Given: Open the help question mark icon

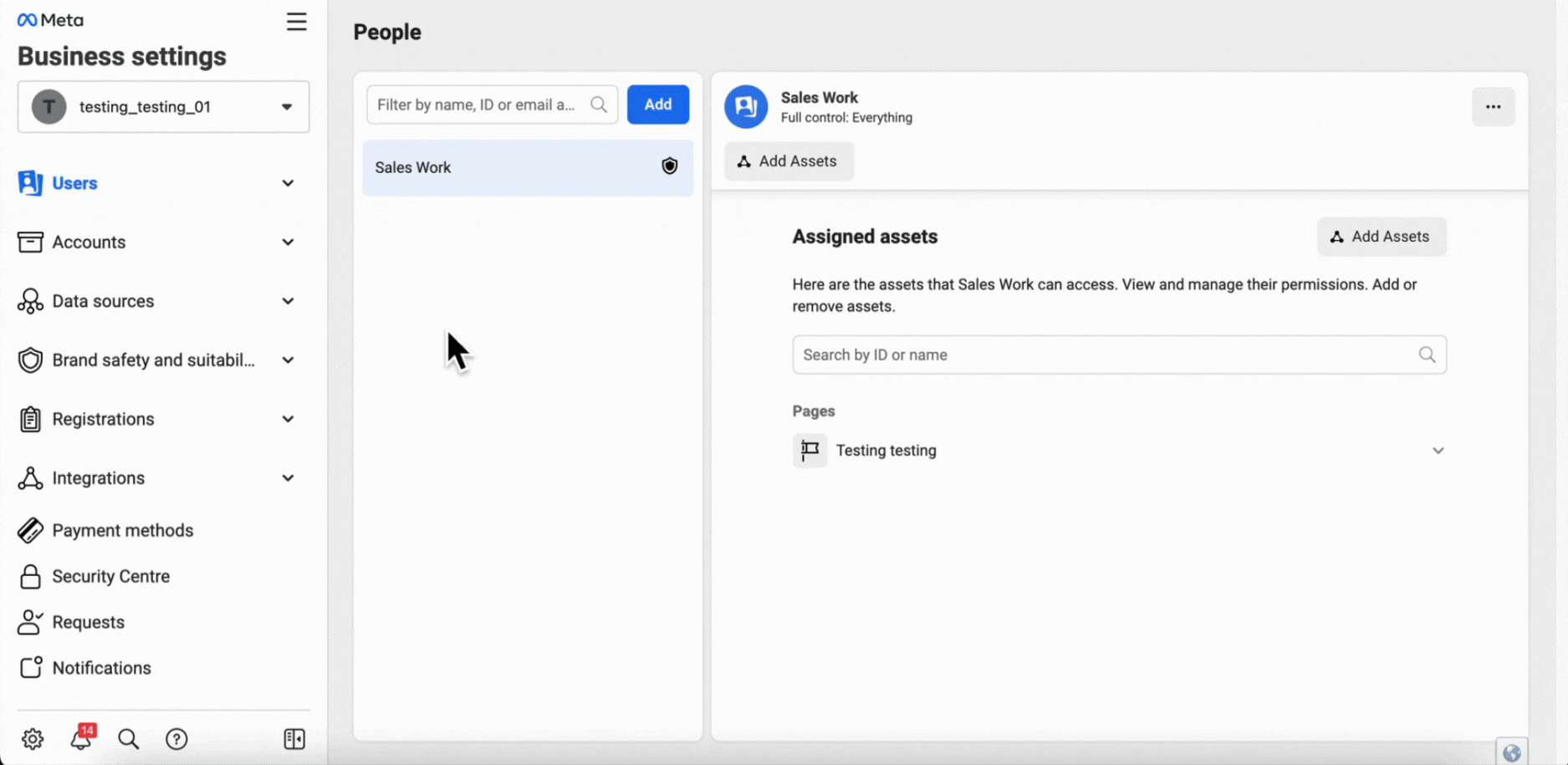Looking at the screenshot, I should [x=176, y=739].
